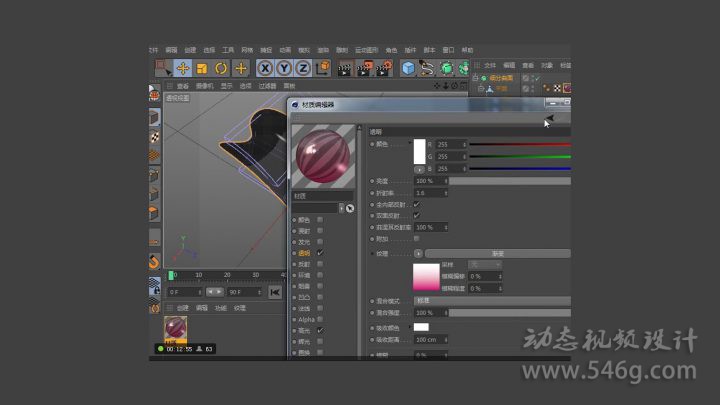Click the go to start playback button
Screen dimensions: 720x405
point(275,292)
